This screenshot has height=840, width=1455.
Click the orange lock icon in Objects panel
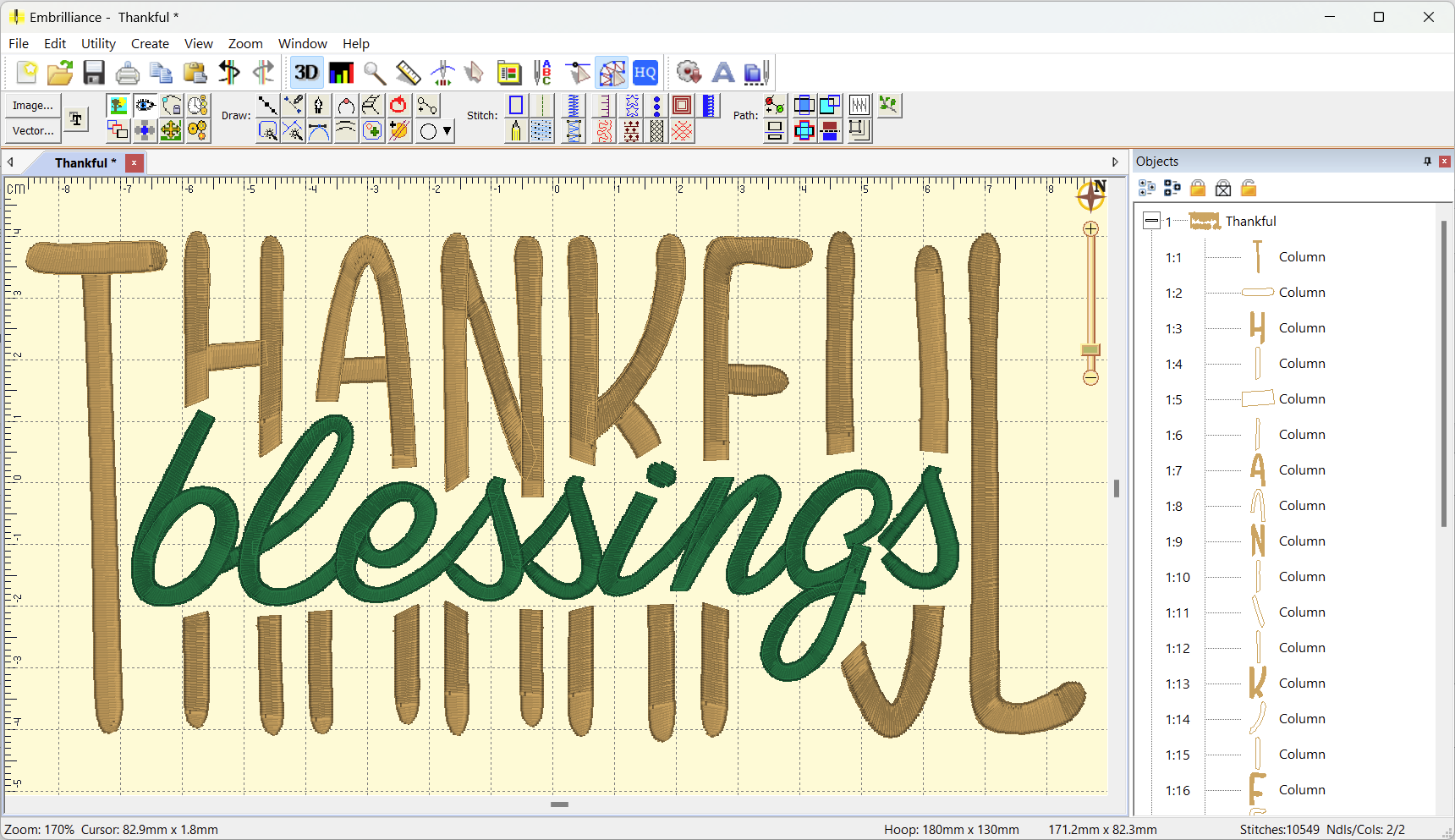[x=1198, y=188]
